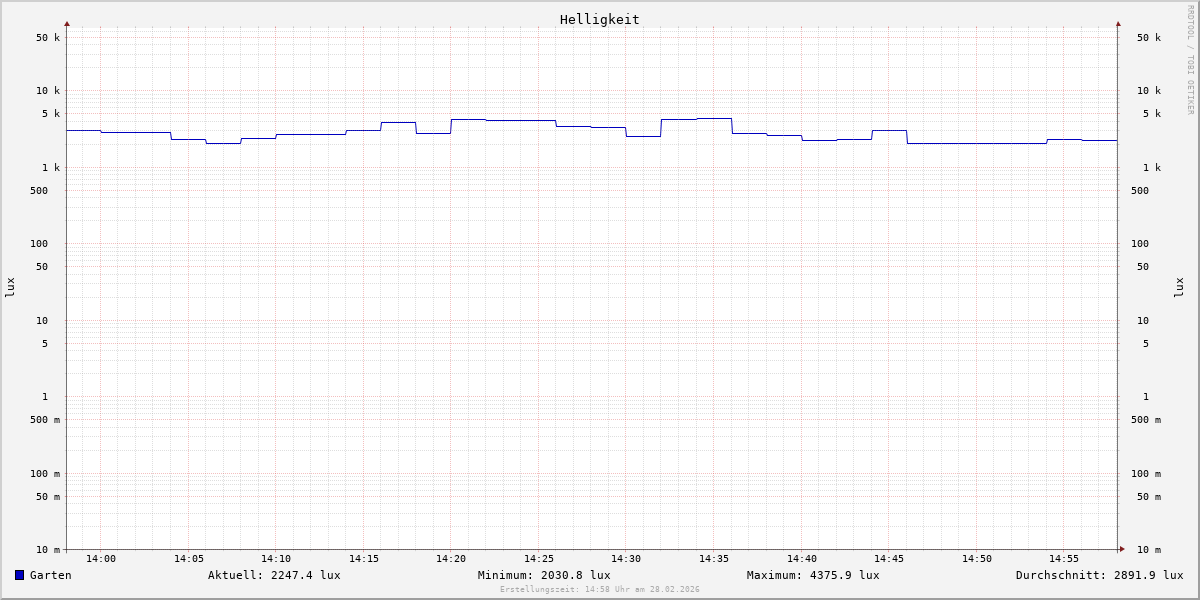The height and width of the screenshot is (600, 1200).
Task: Click the Durchschnitt 2891.9 lux value
Action: [1099, 575]
